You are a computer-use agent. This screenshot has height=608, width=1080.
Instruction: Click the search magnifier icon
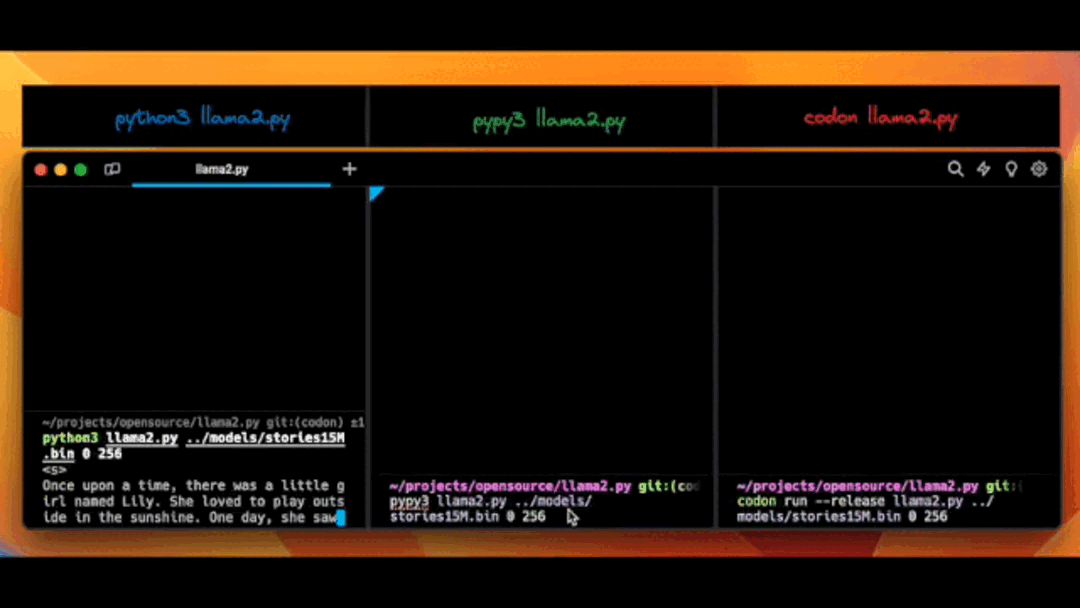955,169
